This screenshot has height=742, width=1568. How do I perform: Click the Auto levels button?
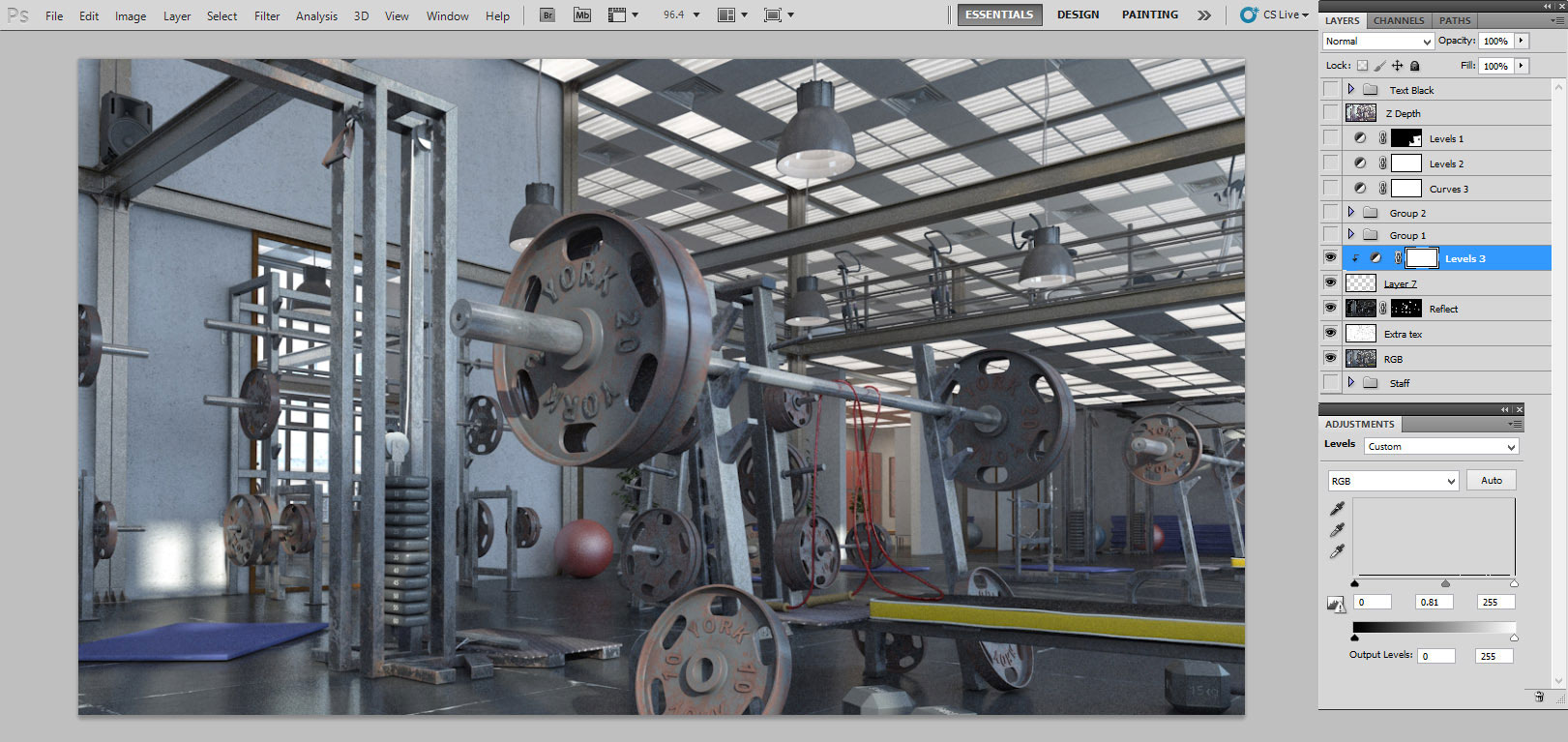click(1492, 480)
